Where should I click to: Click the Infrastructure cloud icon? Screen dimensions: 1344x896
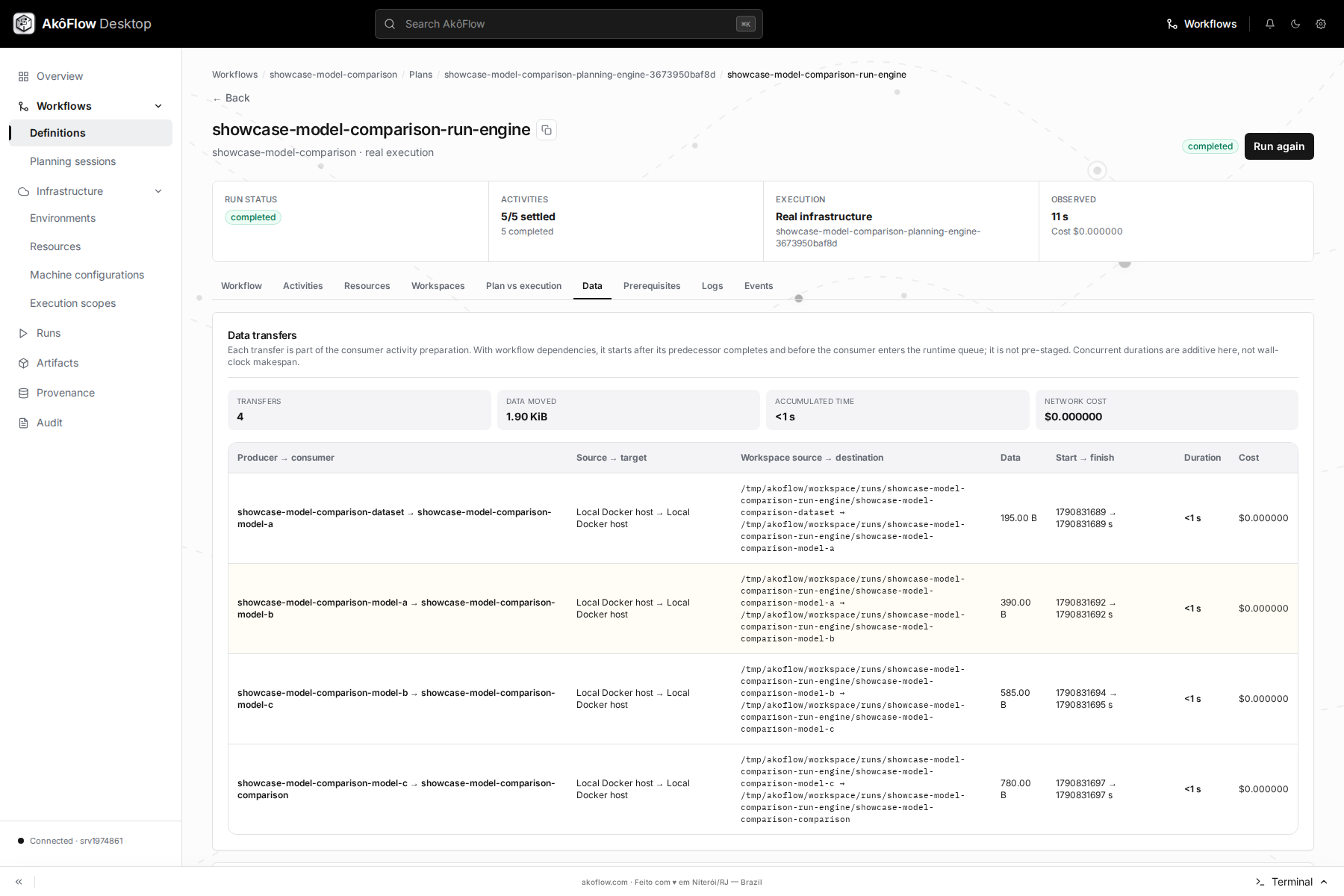point(24,191)
